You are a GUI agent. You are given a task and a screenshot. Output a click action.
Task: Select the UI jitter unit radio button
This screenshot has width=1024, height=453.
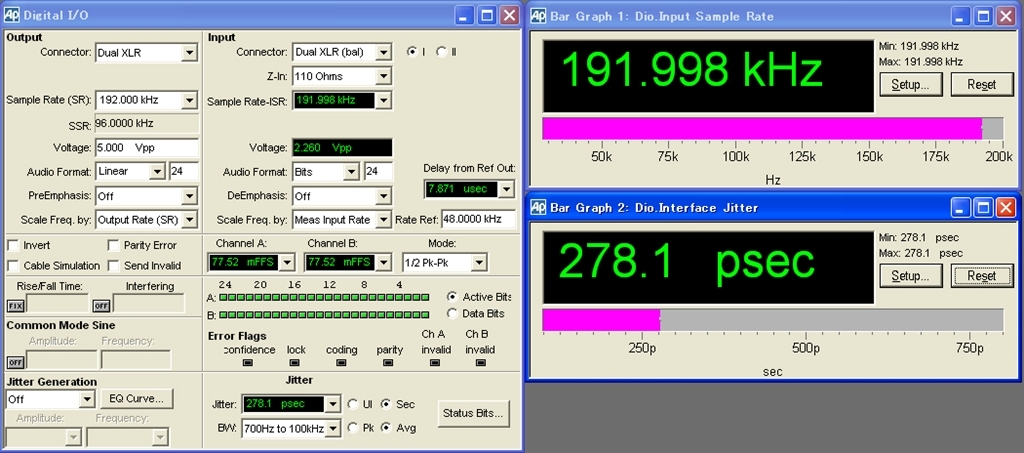click(353, 404)
